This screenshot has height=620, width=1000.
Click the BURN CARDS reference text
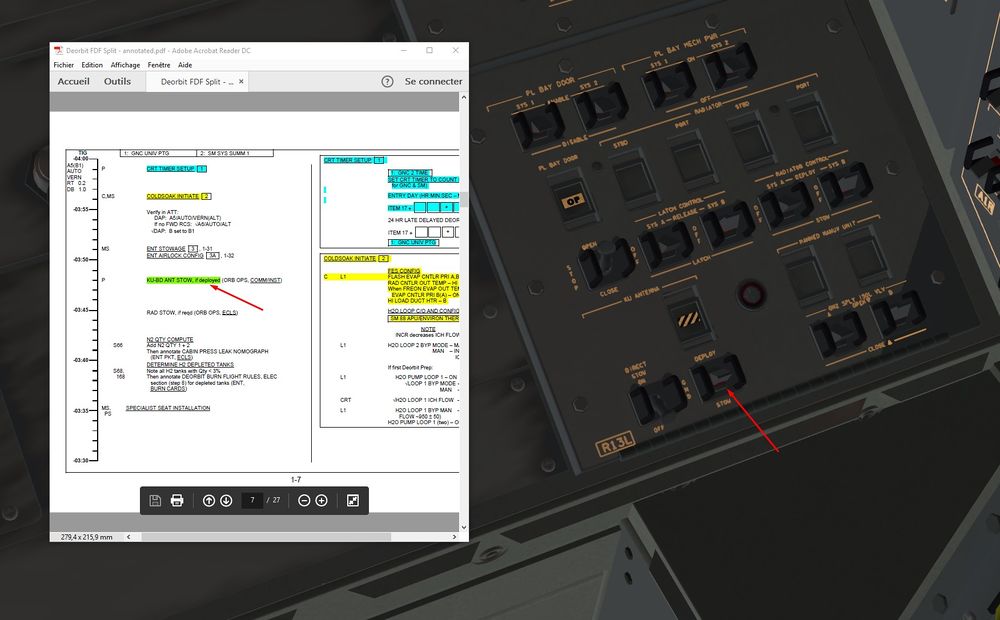coord(168,388)
